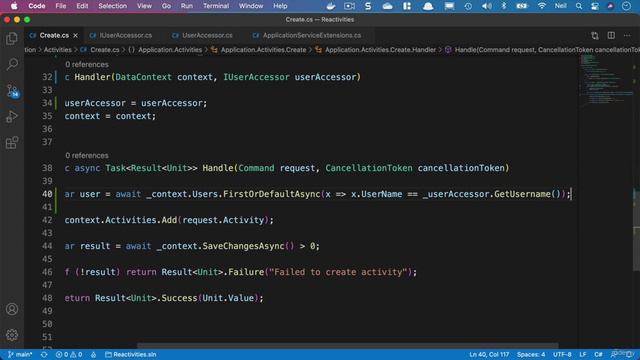Image resolution: width=640 pixels, height=360 pixels.
Task: Click the battery status menu bar icon
Action: click(522, 6)
